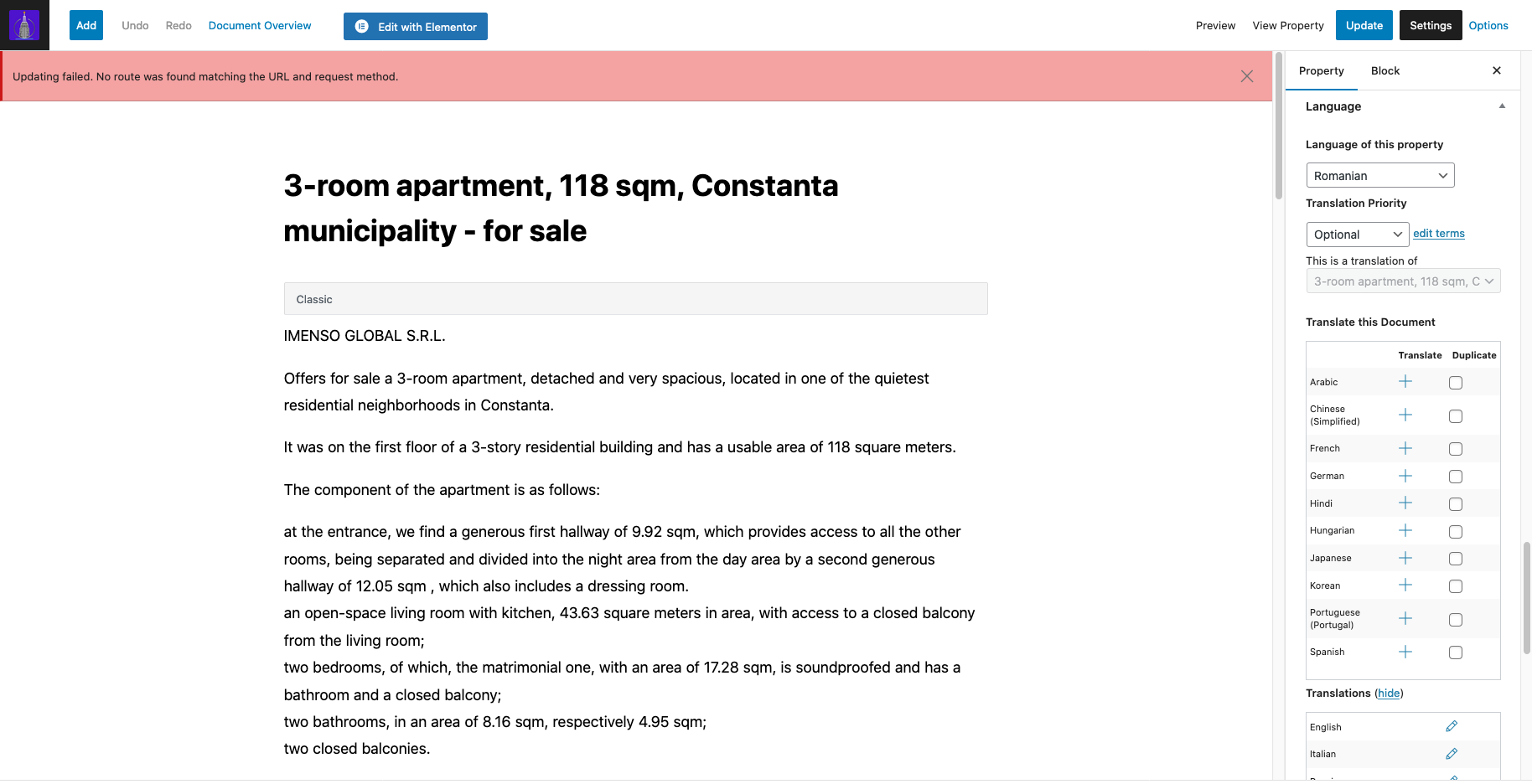Check the German duplicate checkbox
This screenshot has height=784, width=1532.
[x=1456, y=477]
